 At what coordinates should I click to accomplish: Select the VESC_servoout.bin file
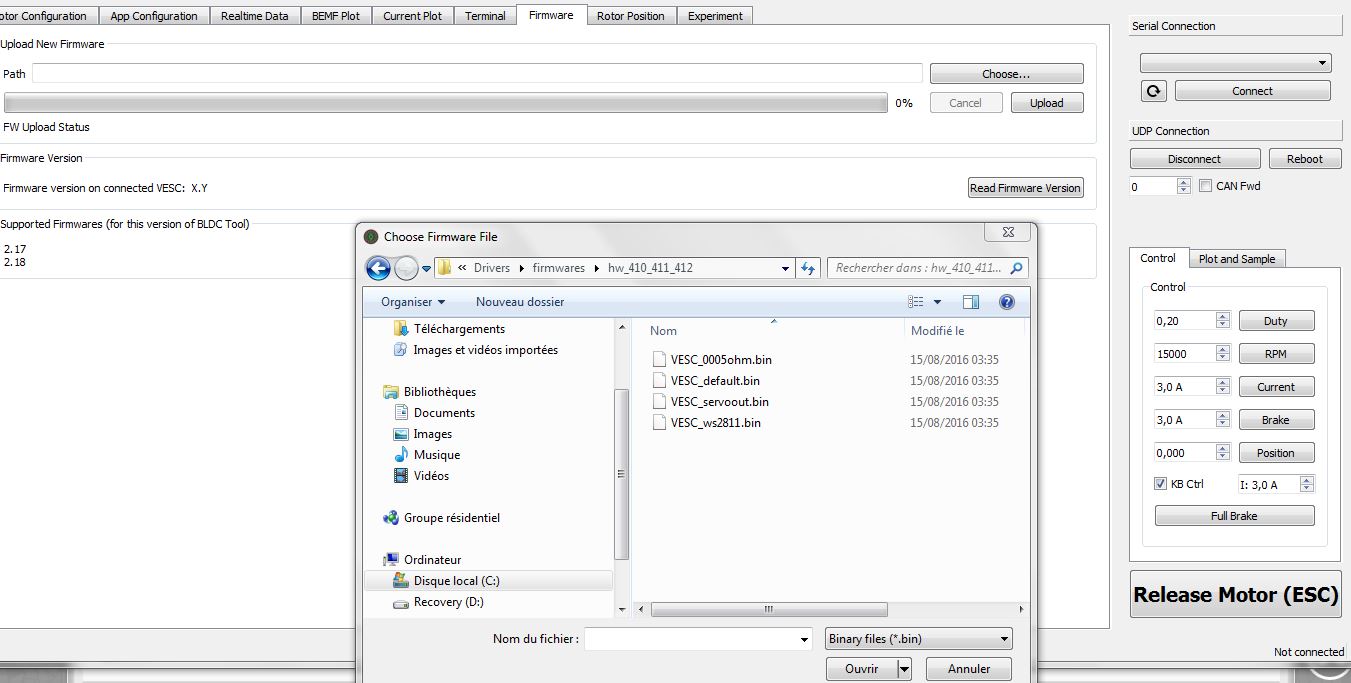pos(720,402)
